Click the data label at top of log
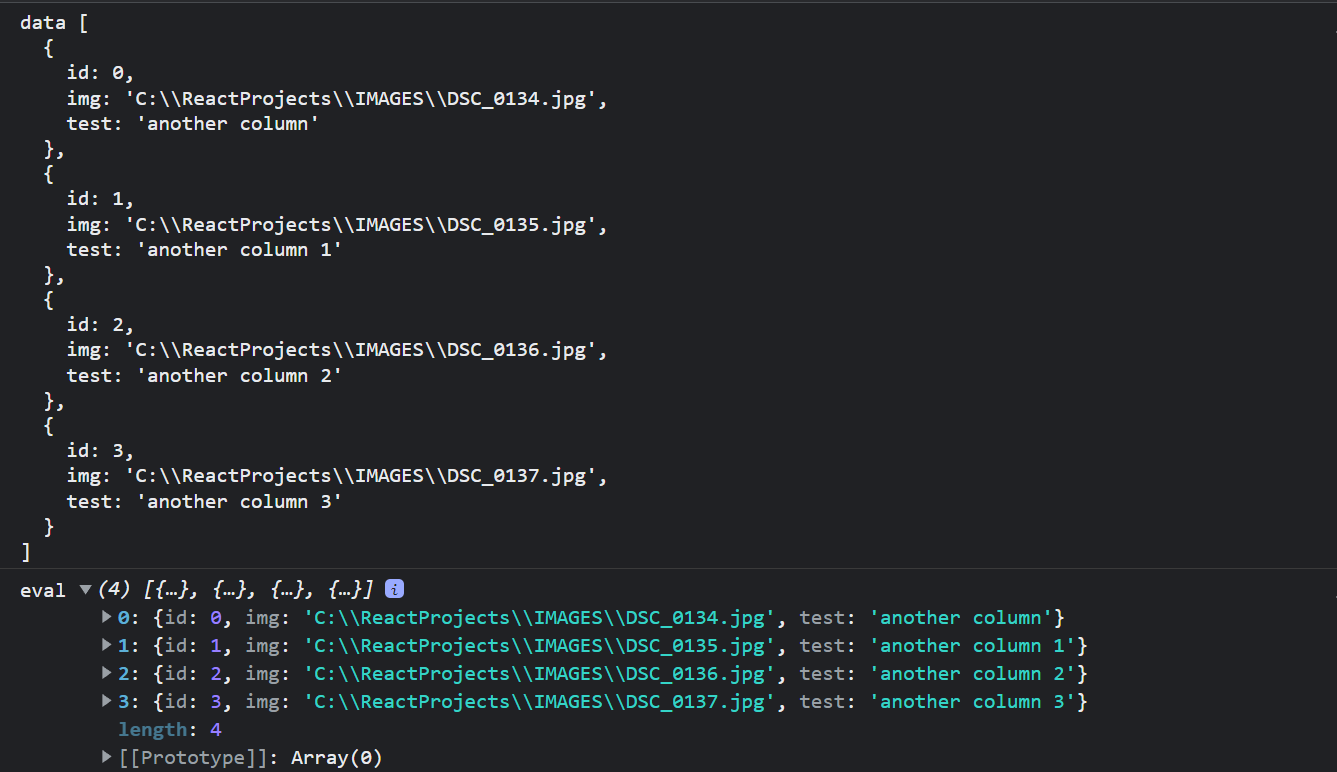Screen dimensions: 1337x772 (x=43, y=23)
